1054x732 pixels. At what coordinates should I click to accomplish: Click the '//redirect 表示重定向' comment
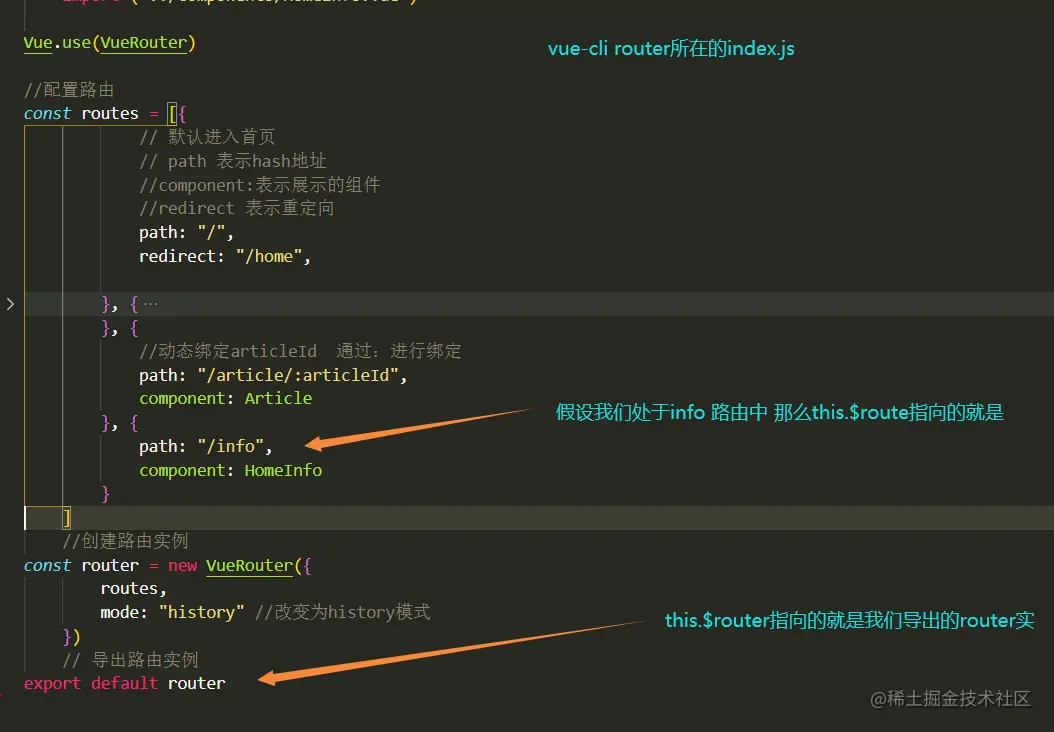237,208
